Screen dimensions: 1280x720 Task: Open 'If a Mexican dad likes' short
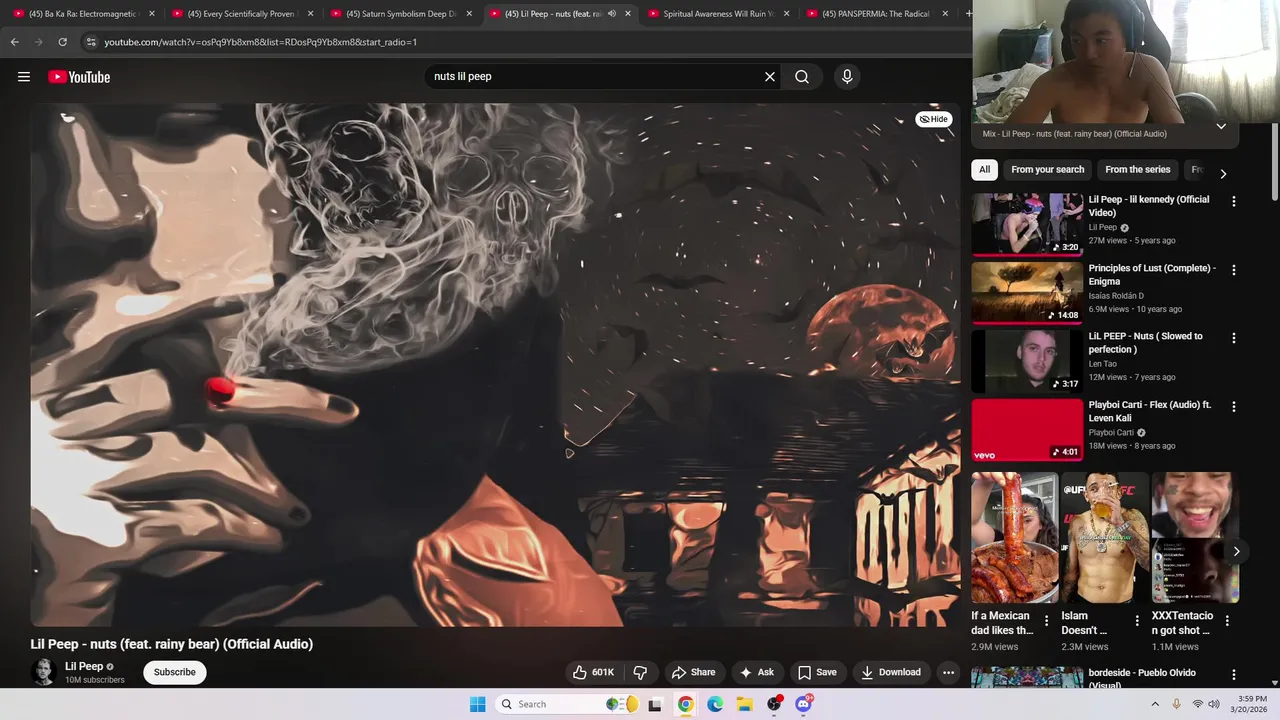pos(1015,538)
